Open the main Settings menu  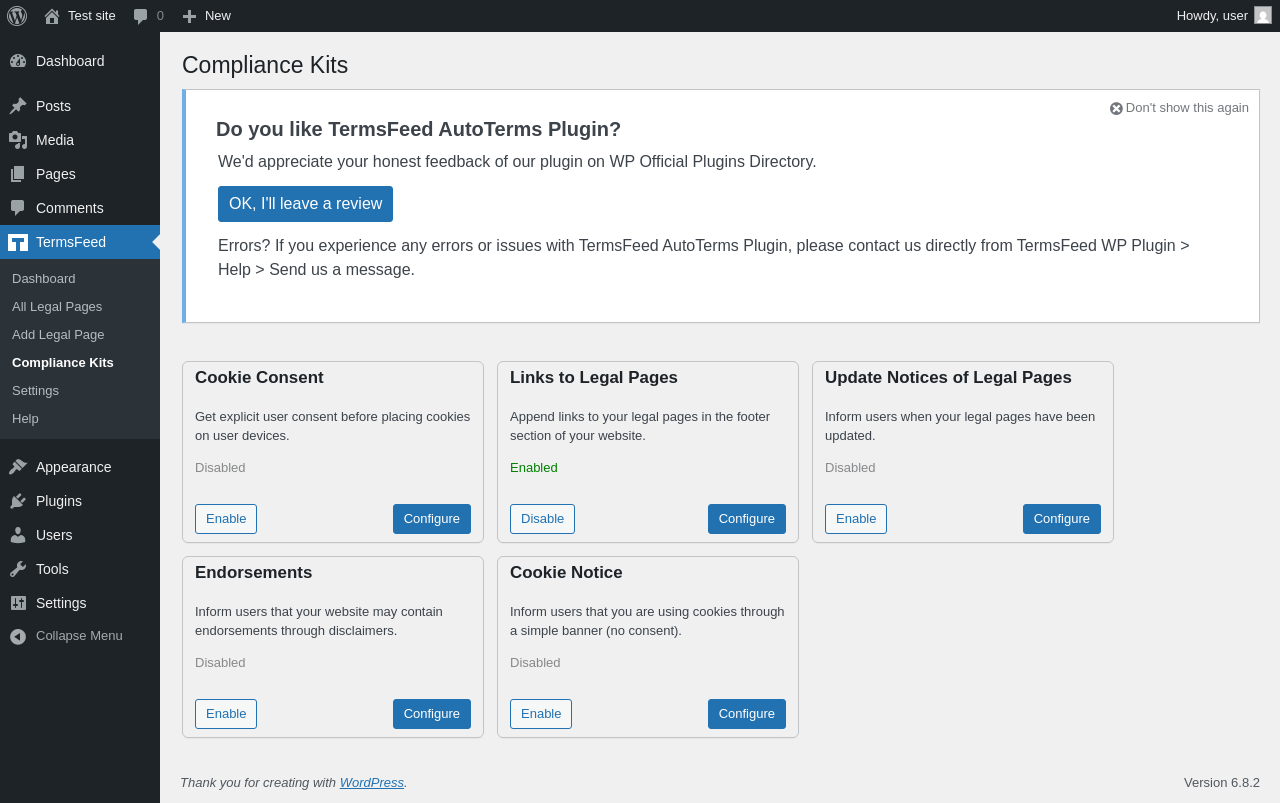point(80,603)
